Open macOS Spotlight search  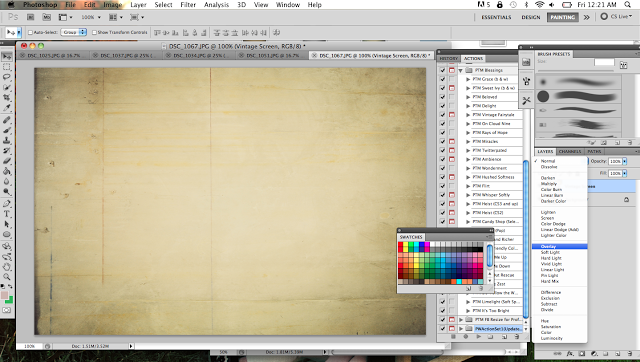[627, 4]
